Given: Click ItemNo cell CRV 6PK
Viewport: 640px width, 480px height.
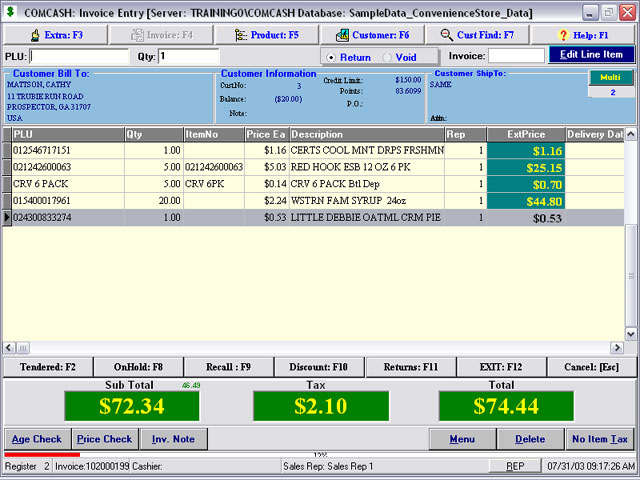Looking at the screenshot, I should [x=214, y=184].
